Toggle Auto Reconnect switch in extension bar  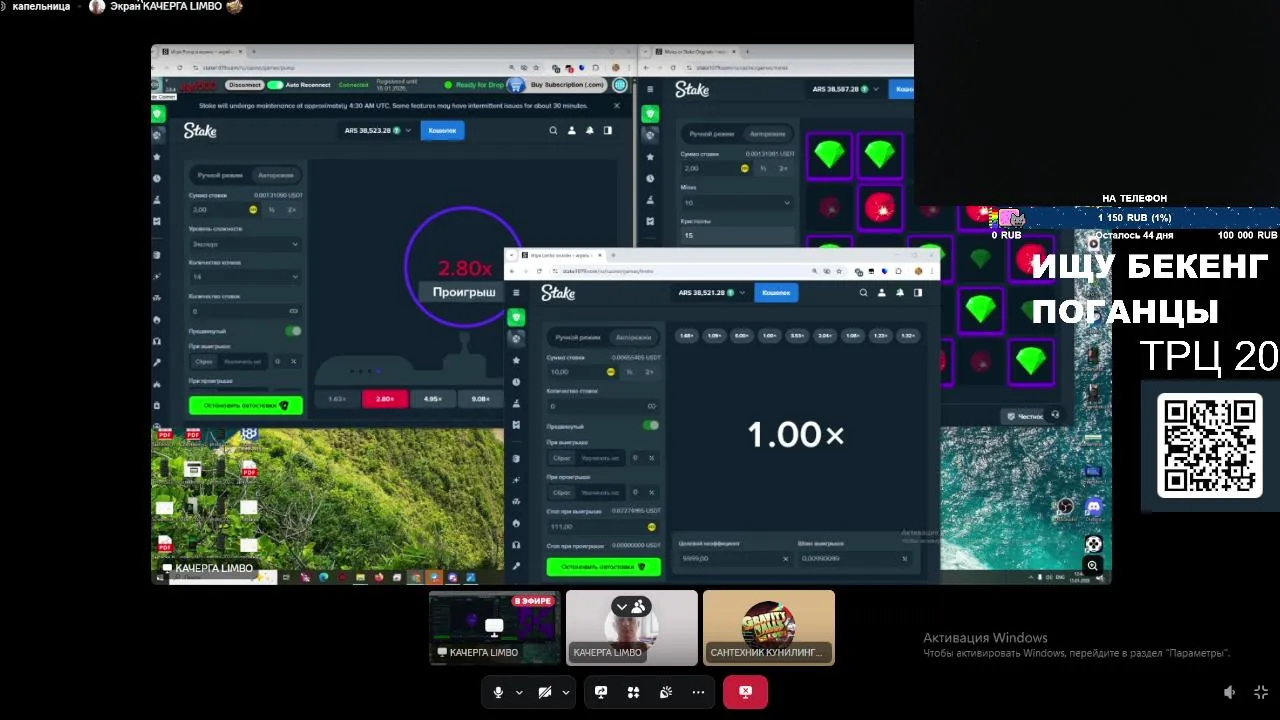[x=274, y=85]
